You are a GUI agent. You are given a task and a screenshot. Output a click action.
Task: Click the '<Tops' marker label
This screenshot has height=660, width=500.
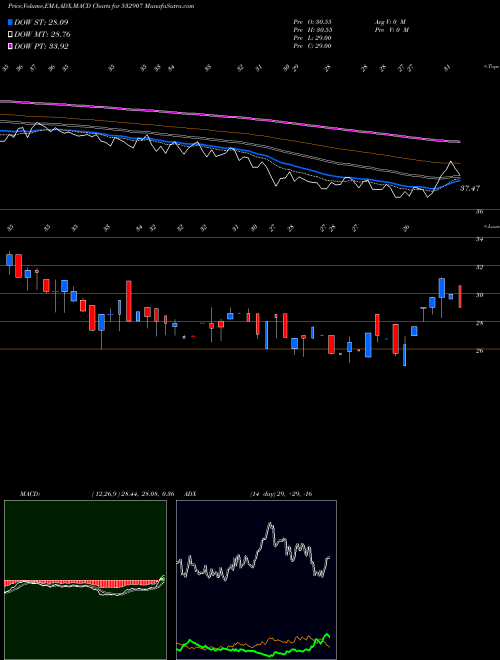tap(491, 67)
